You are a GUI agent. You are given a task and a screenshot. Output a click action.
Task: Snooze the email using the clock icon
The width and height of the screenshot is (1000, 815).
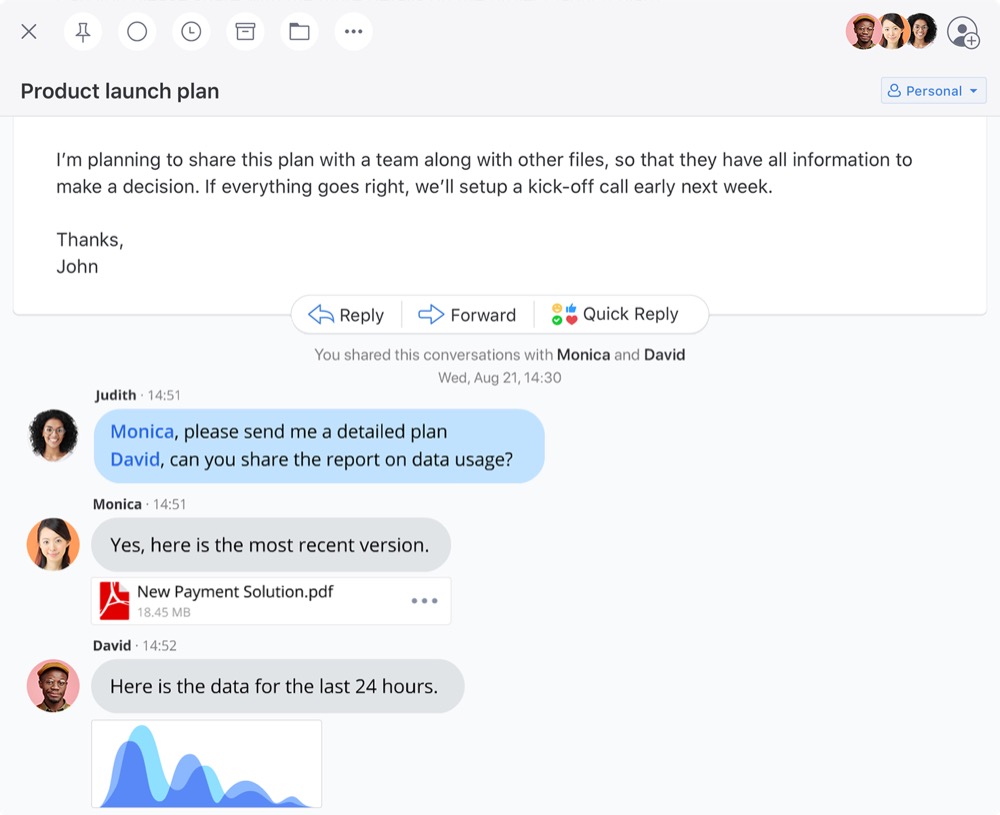(x=191, y=32)
